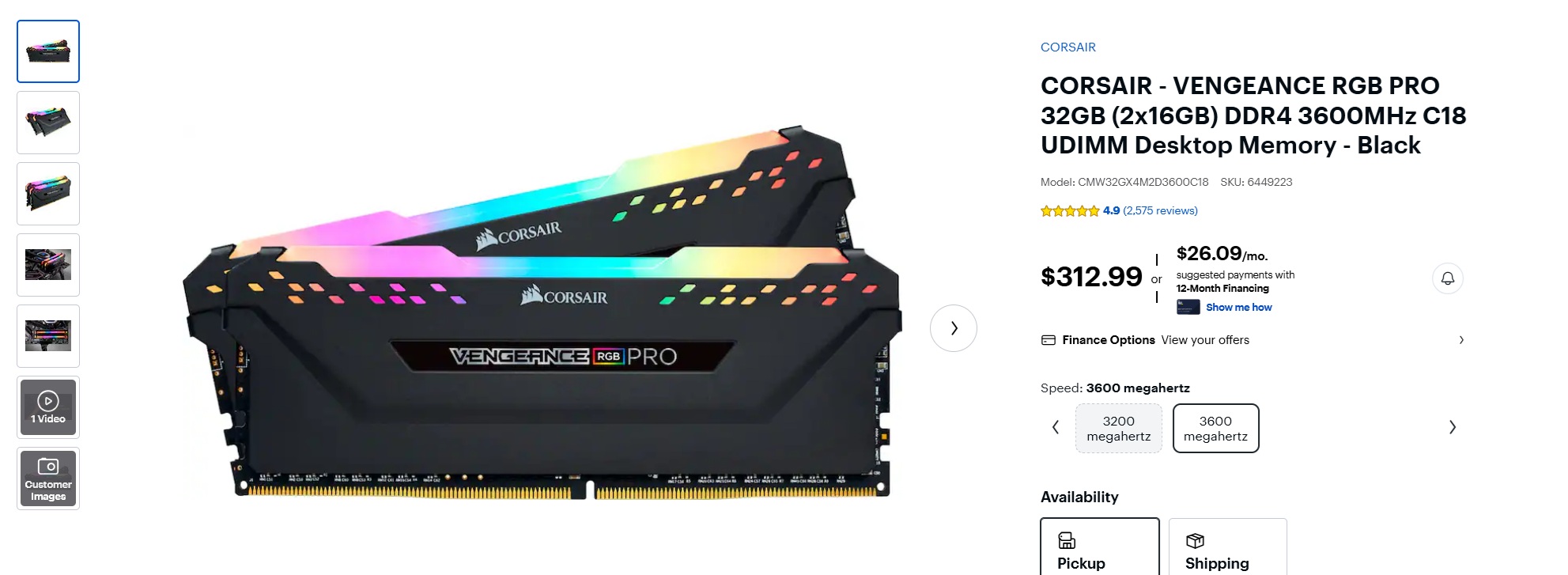Viewport: 1568px width, 575px height.
Task: Click the Finance Options card icon
Action: [x=1048, y=340]
